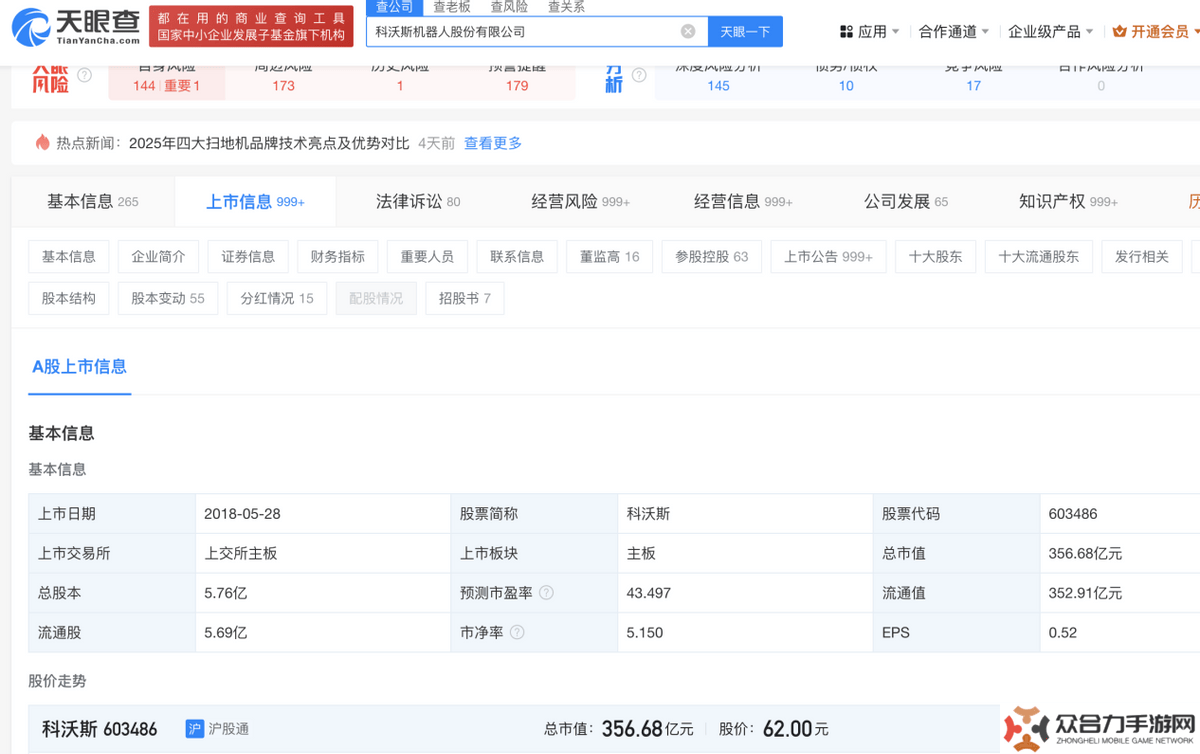The height and width of the screenshot is (754, 1200).
Task: Click the 科沃斯 603486 stock title
Action: tap(99, 729)
